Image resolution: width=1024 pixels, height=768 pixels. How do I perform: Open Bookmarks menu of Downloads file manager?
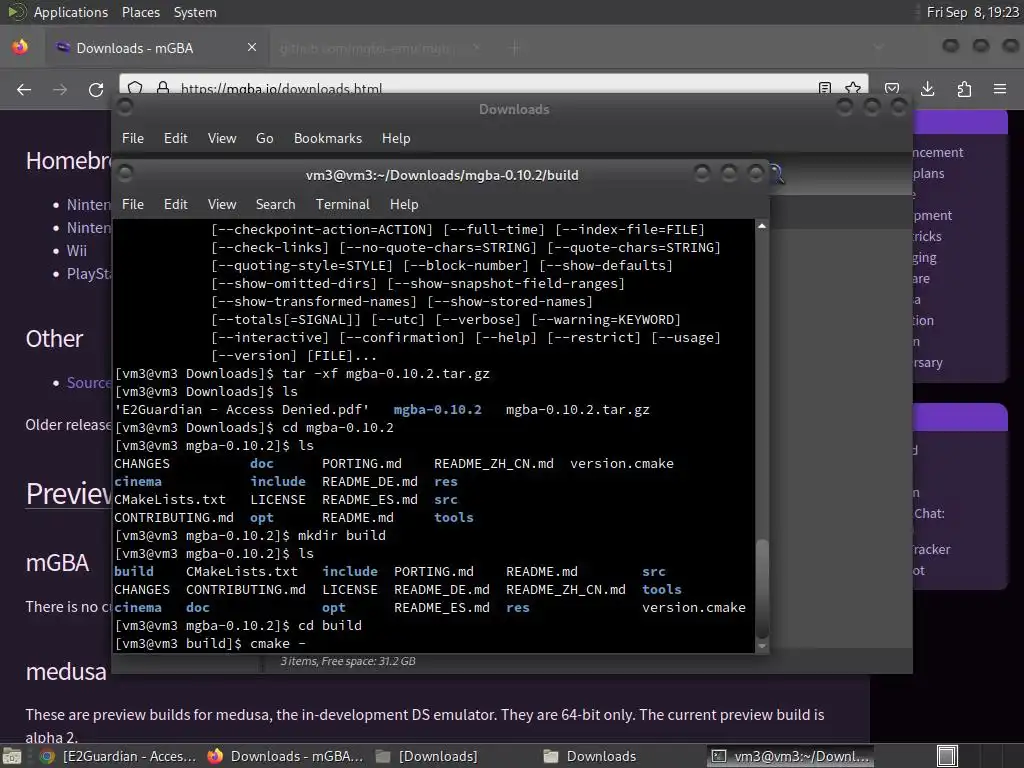328,138
